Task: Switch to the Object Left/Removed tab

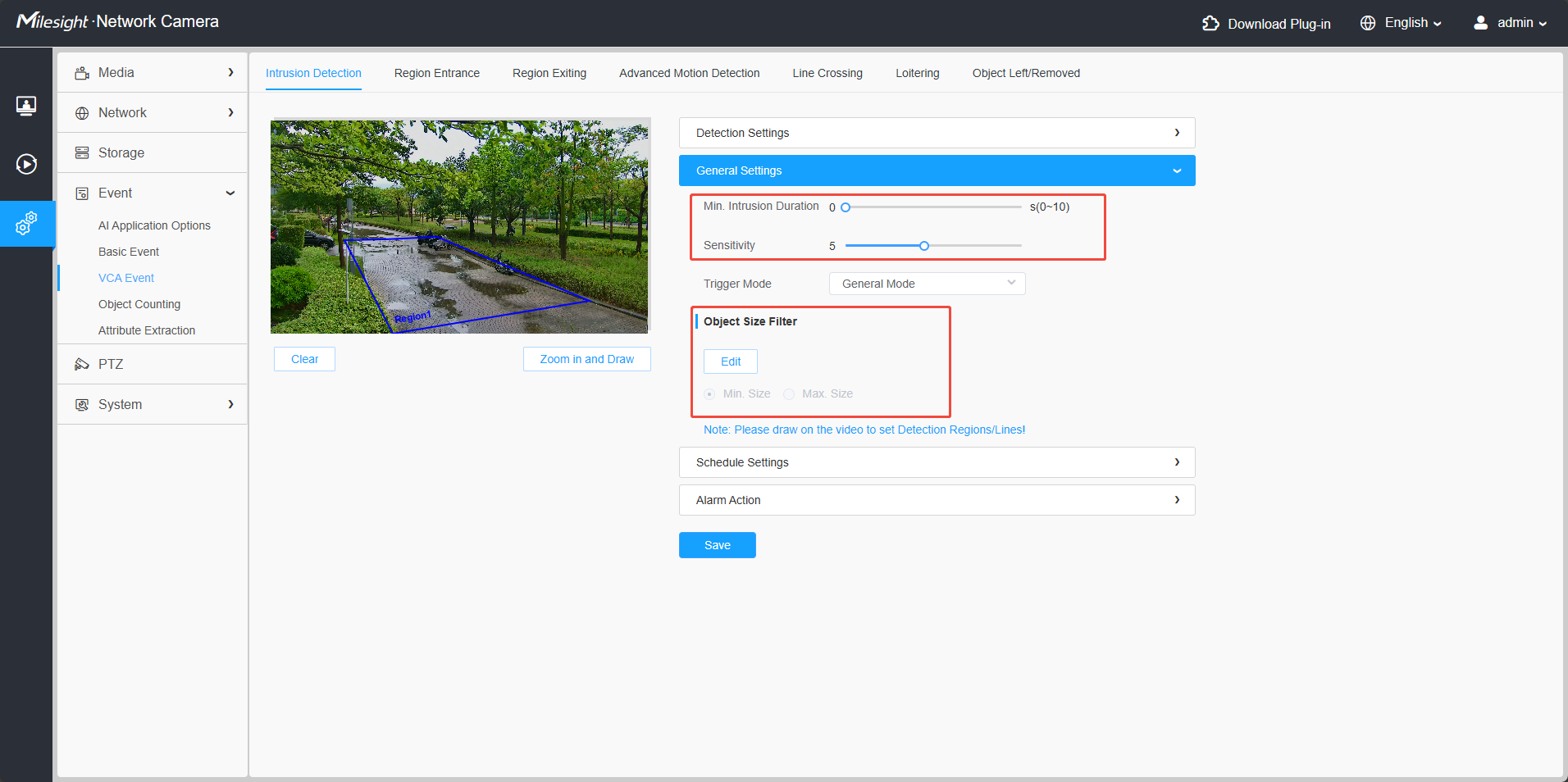Action: coord(1026,73)
